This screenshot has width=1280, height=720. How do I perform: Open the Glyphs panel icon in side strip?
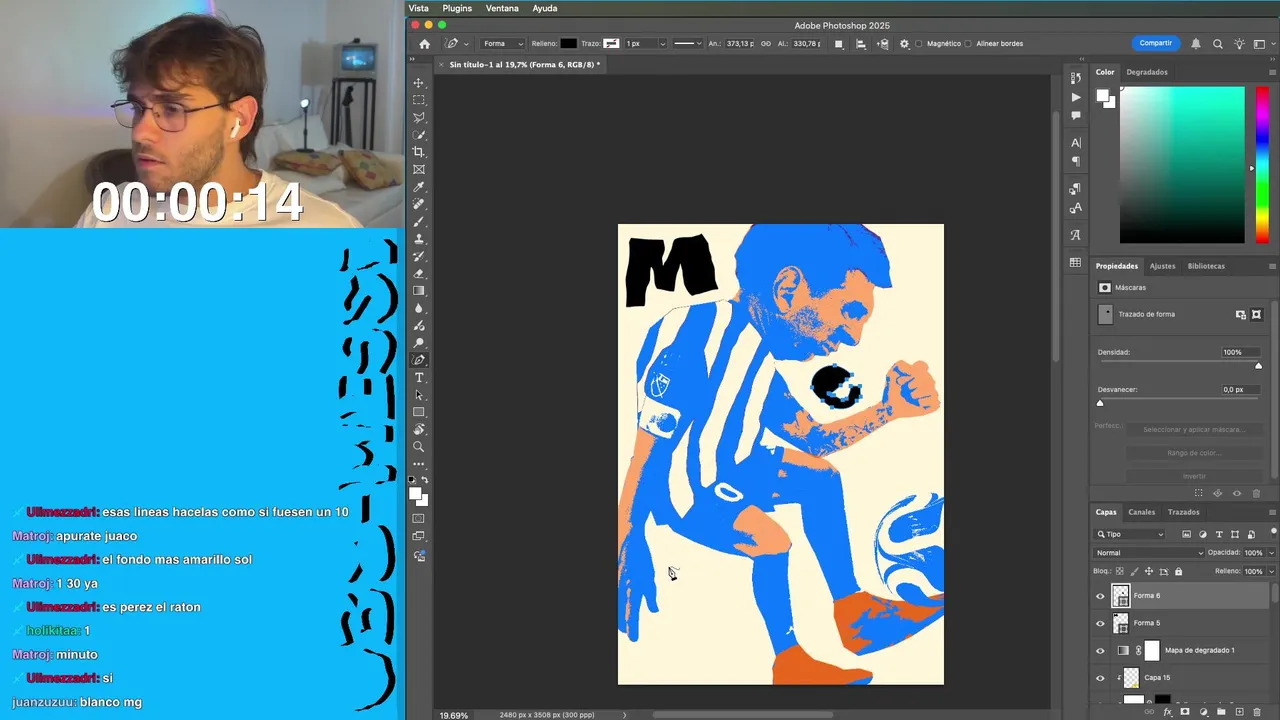pos(1076,235)
